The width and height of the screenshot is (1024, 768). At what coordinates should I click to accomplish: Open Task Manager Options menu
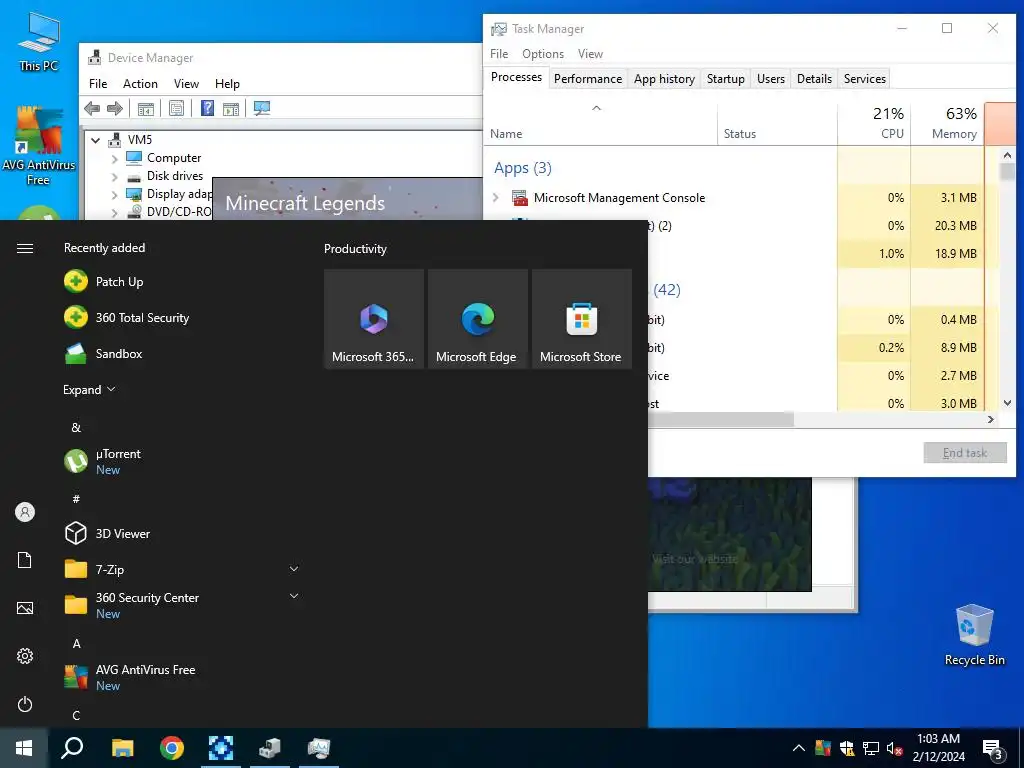pyautogui.click(x=543, y=54)
